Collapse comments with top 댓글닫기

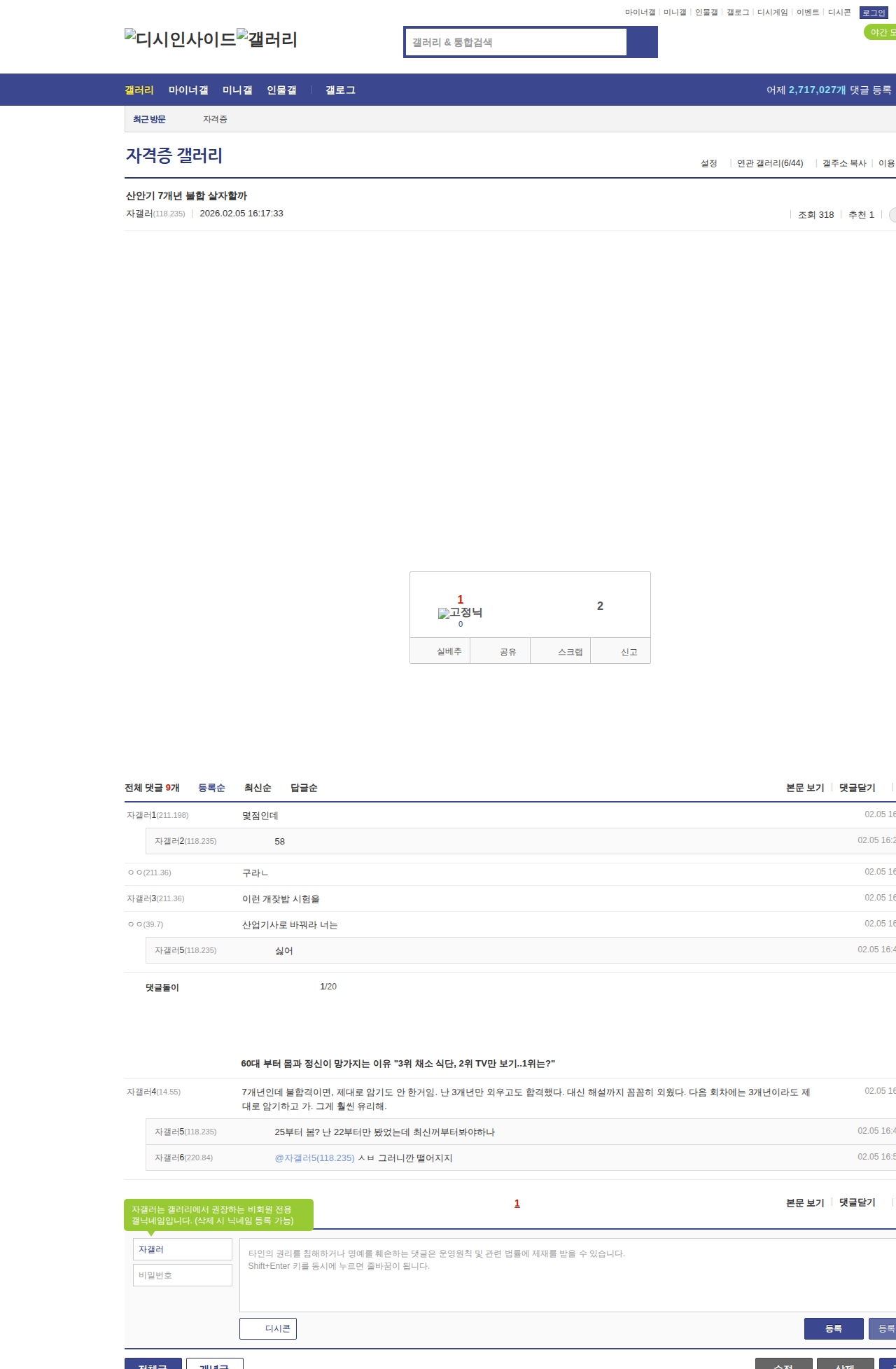point(857,788)
